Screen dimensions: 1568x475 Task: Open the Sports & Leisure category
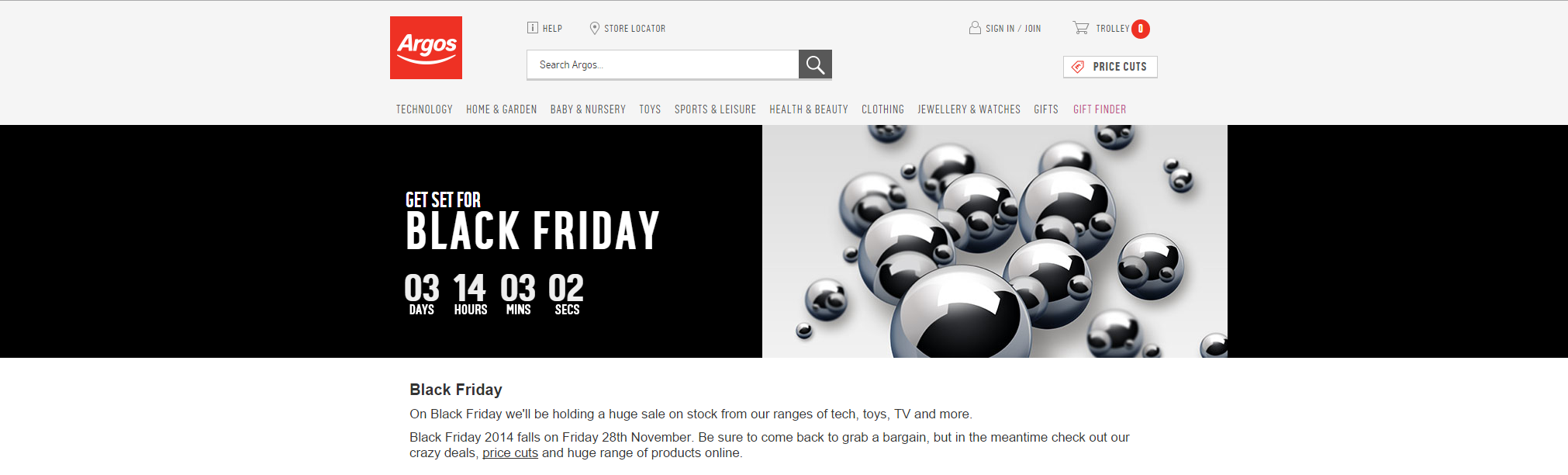point(715,109)
